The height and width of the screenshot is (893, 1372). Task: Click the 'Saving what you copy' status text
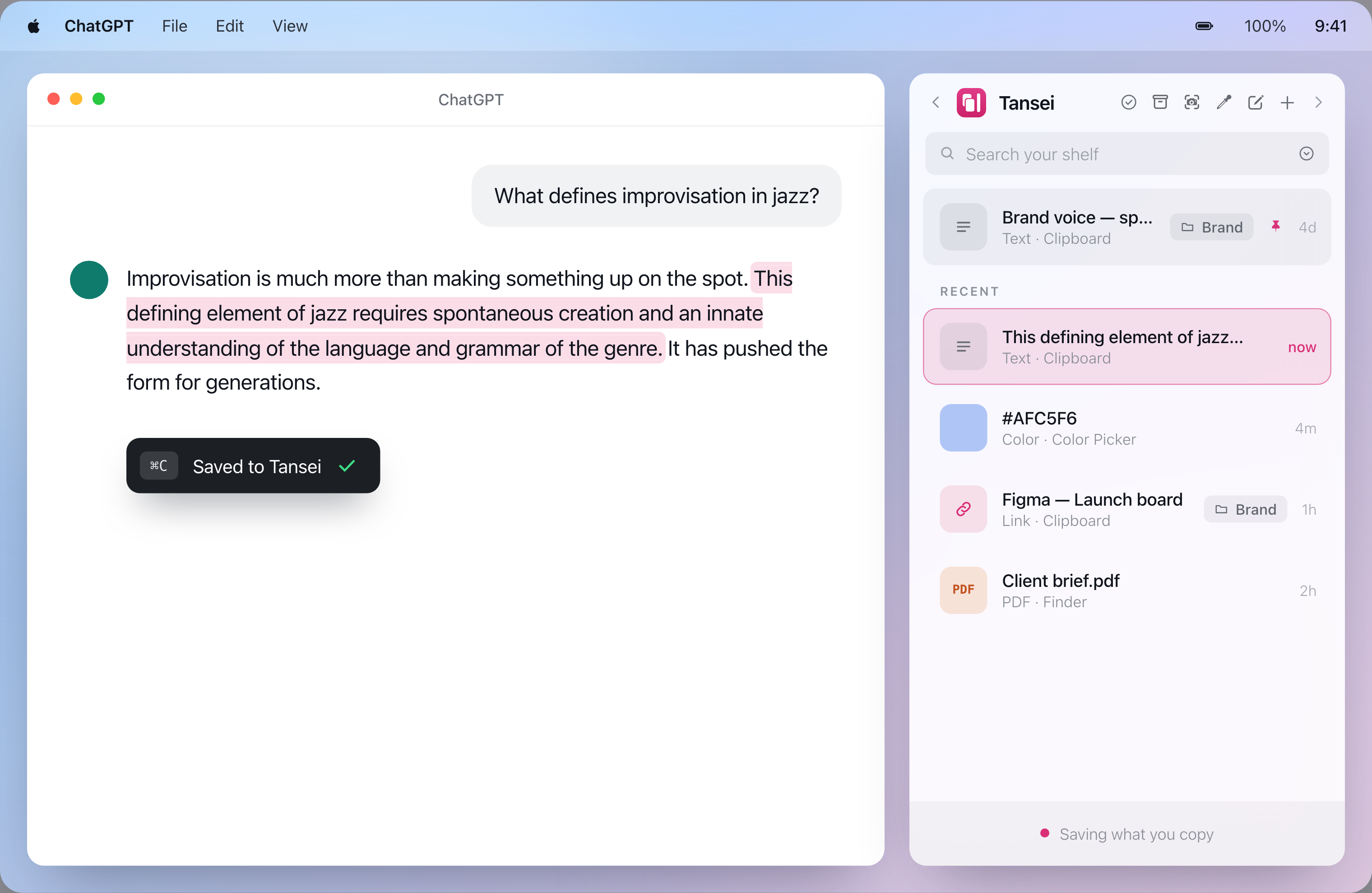[1136, 834]
